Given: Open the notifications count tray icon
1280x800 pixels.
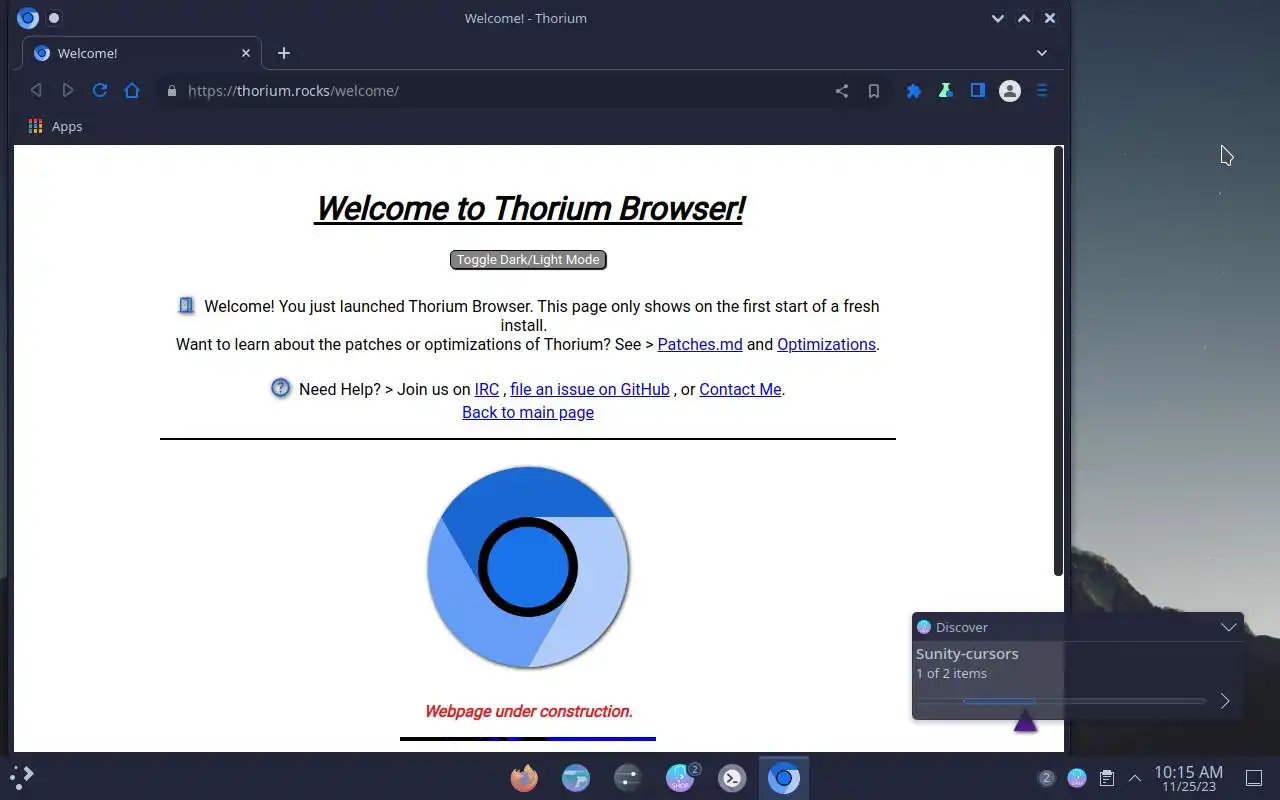Looking at the screenshot, I should click(1047, 778).
